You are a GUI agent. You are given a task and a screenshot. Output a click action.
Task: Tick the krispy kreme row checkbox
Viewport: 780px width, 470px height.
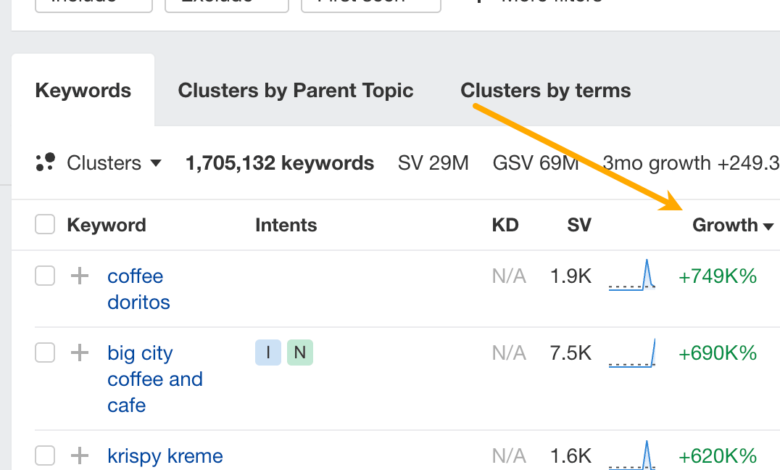click(45, 456)
